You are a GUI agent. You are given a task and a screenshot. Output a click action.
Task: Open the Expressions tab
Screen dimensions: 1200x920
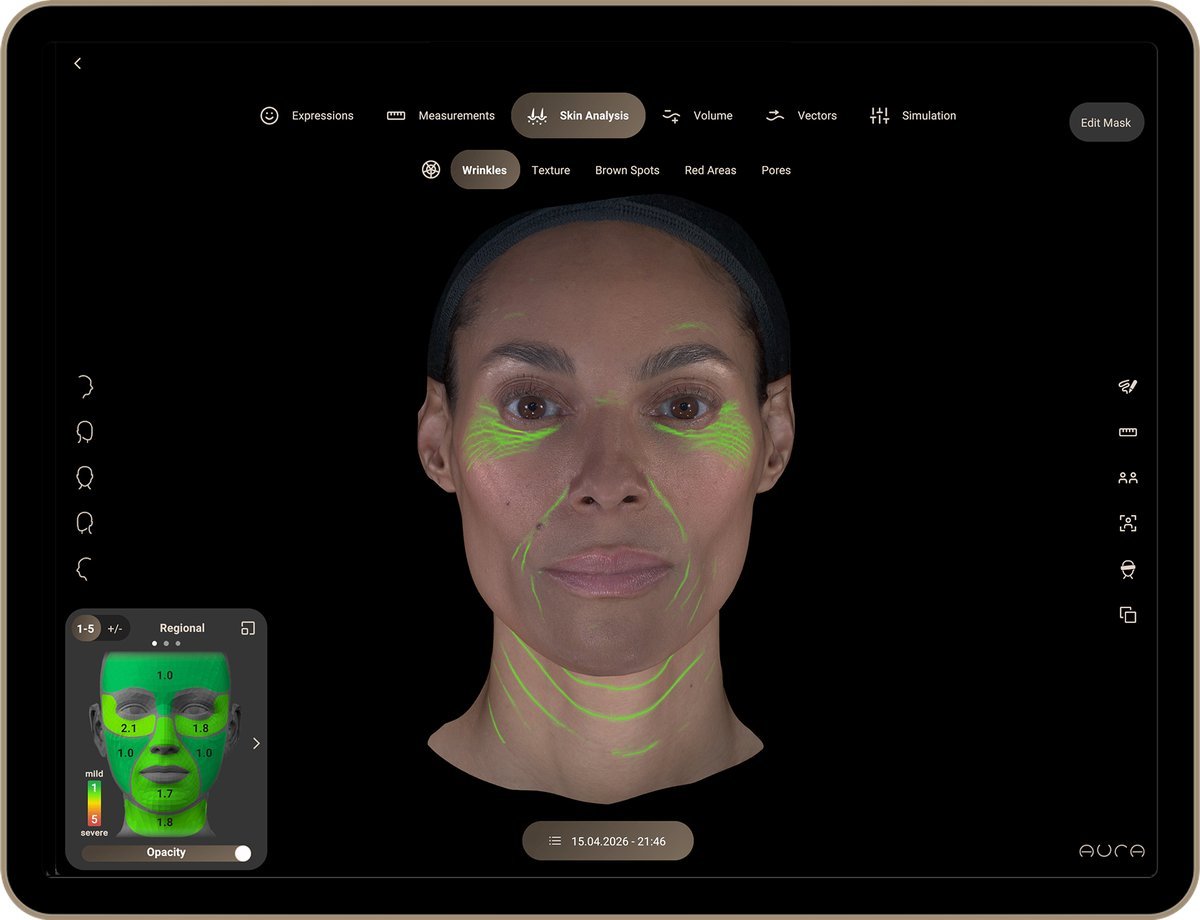307,116
